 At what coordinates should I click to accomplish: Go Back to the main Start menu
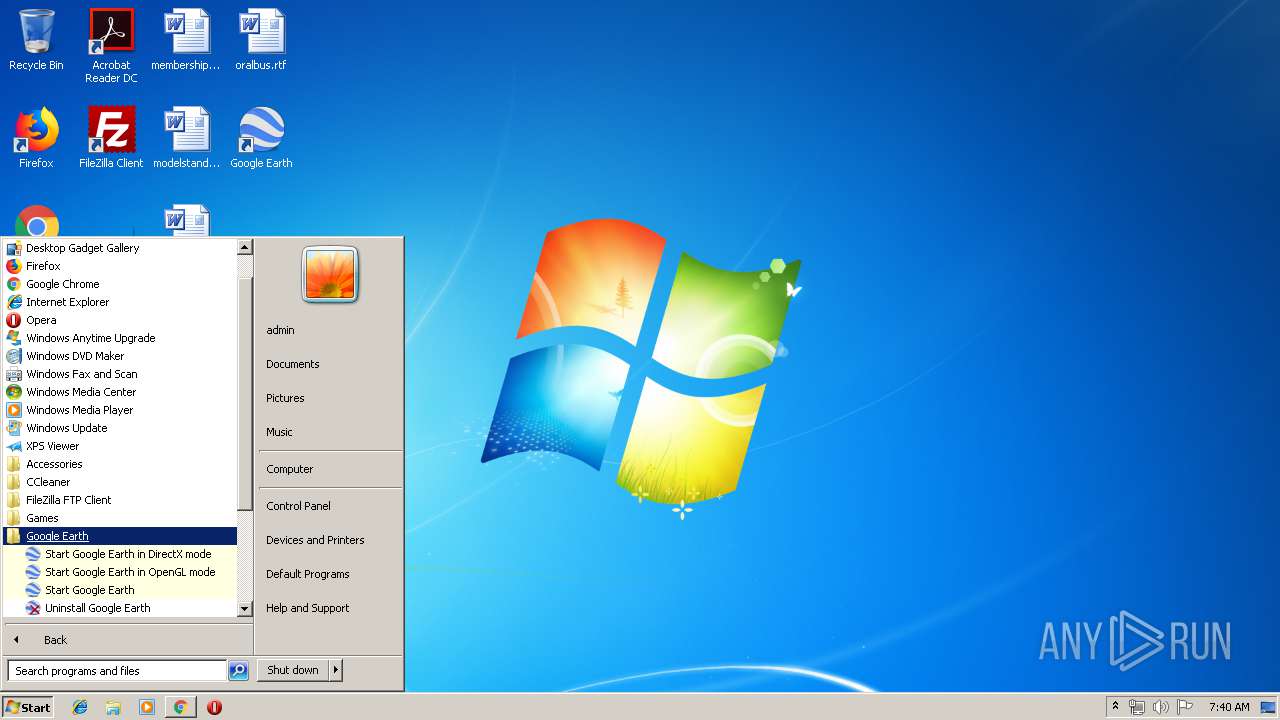[x=128, y=640]
